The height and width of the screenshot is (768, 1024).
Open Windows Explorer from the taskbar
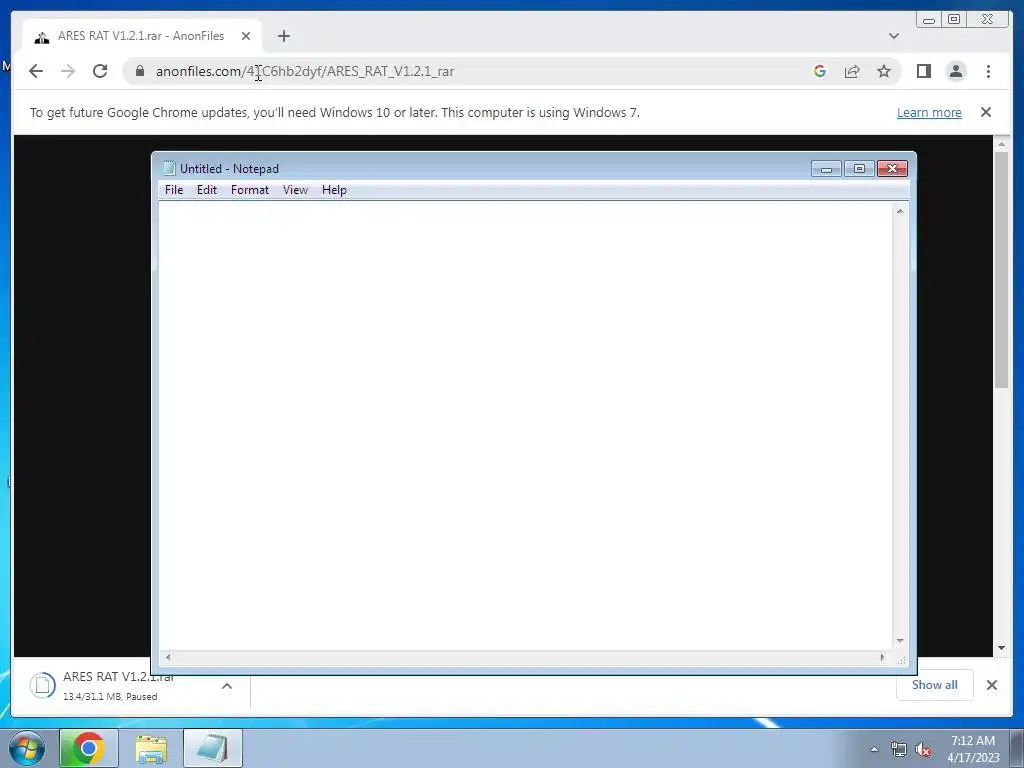click(151, 748)
